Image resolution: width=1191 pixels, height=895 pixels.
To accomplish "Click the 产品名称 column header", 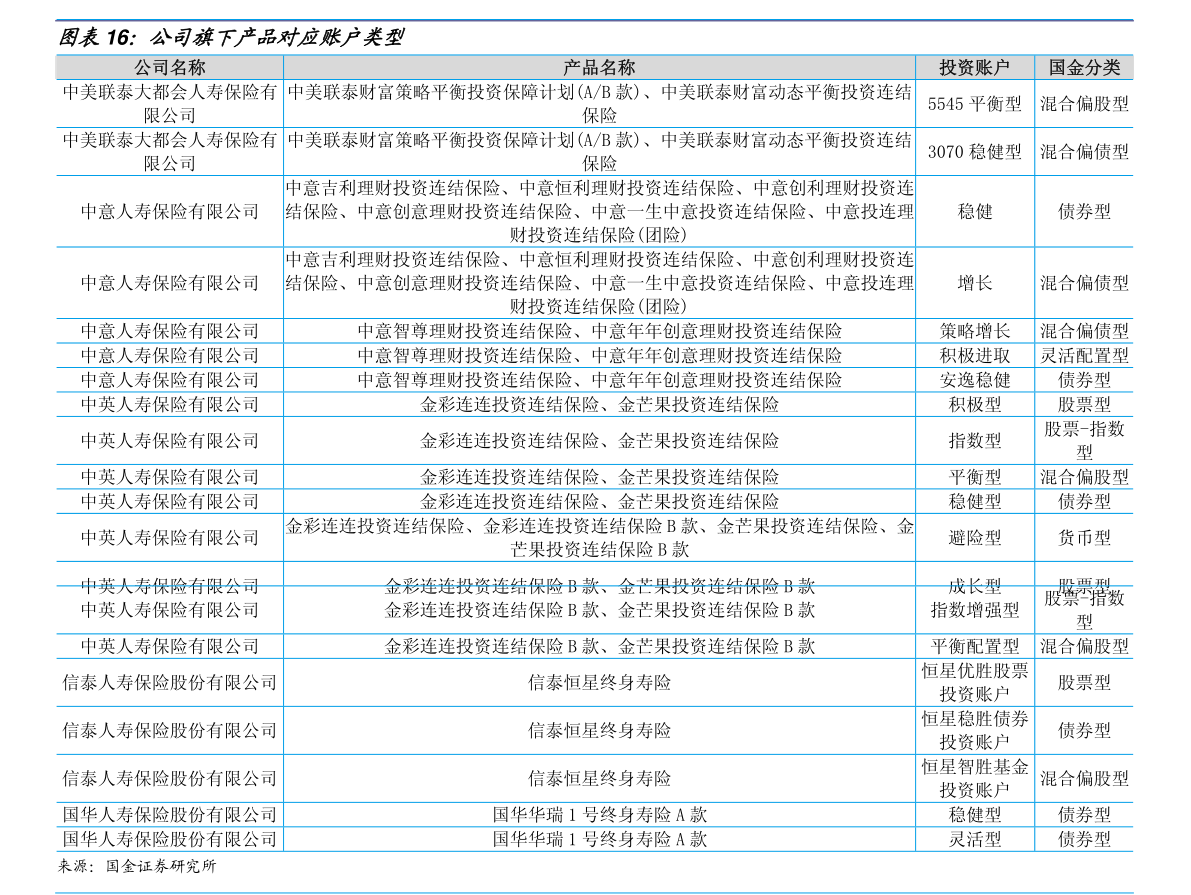I will click(599, 68).
